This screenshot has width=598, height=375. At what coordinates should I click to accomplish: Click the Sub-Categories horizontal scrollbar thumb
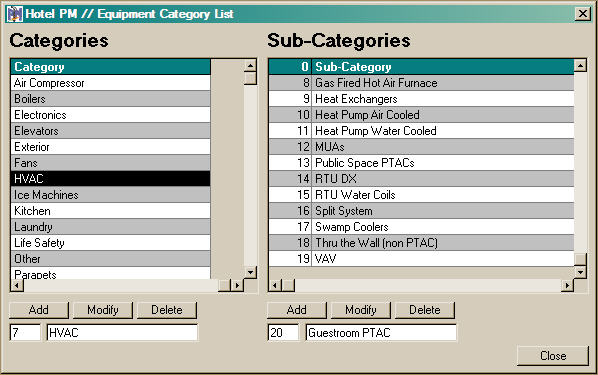[x=288, y=285]
